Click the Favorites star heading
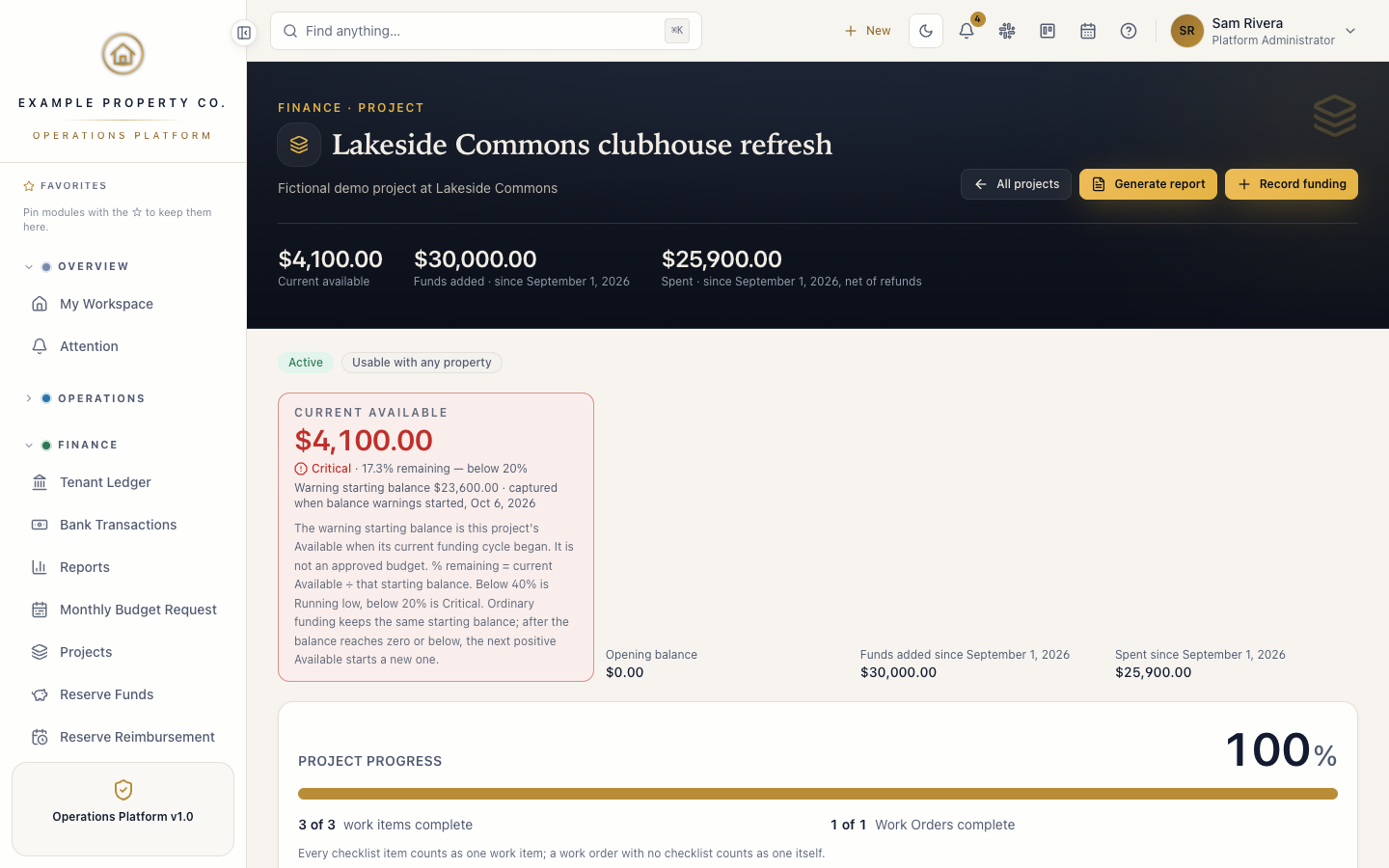Screen dimensions: 1389x868 pos(66,186)
